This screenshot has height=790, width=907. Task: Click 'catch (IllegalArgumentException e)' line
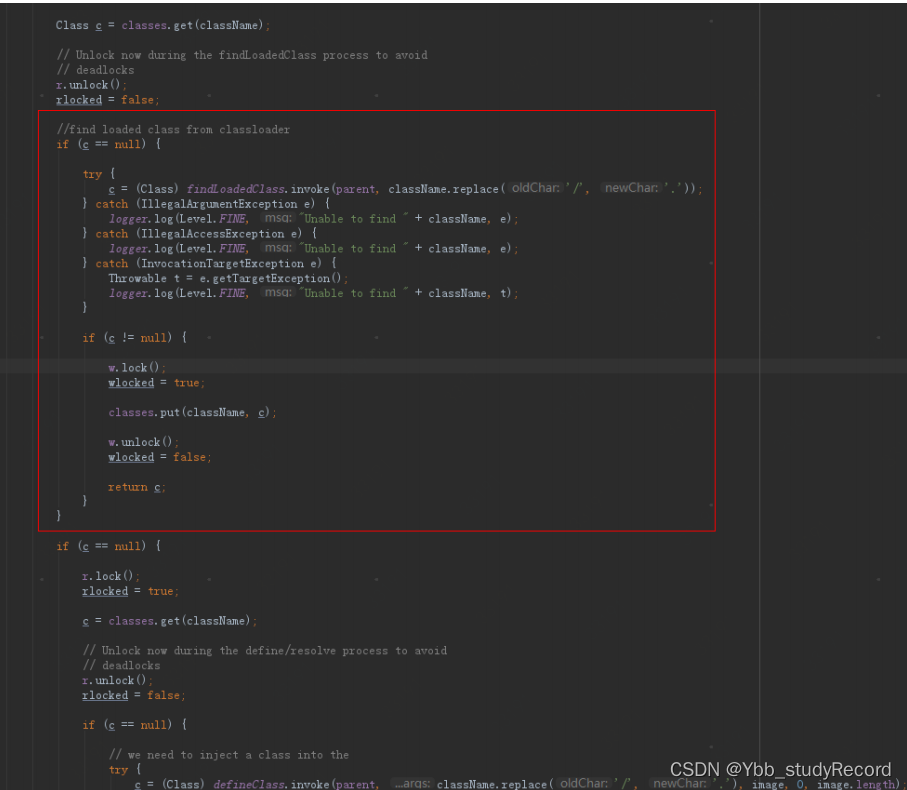[x=207, y=204]
